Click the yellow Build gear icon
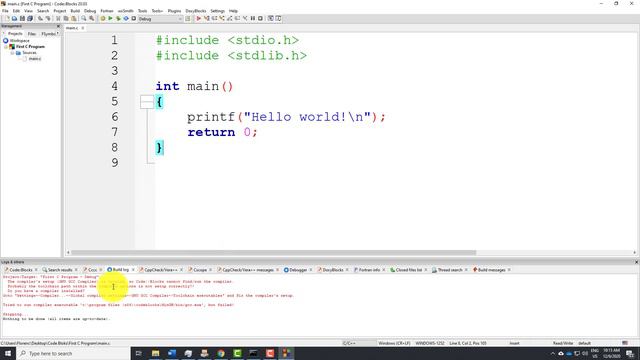This screenshot has height=360, width=640. (x=103, y=18)
